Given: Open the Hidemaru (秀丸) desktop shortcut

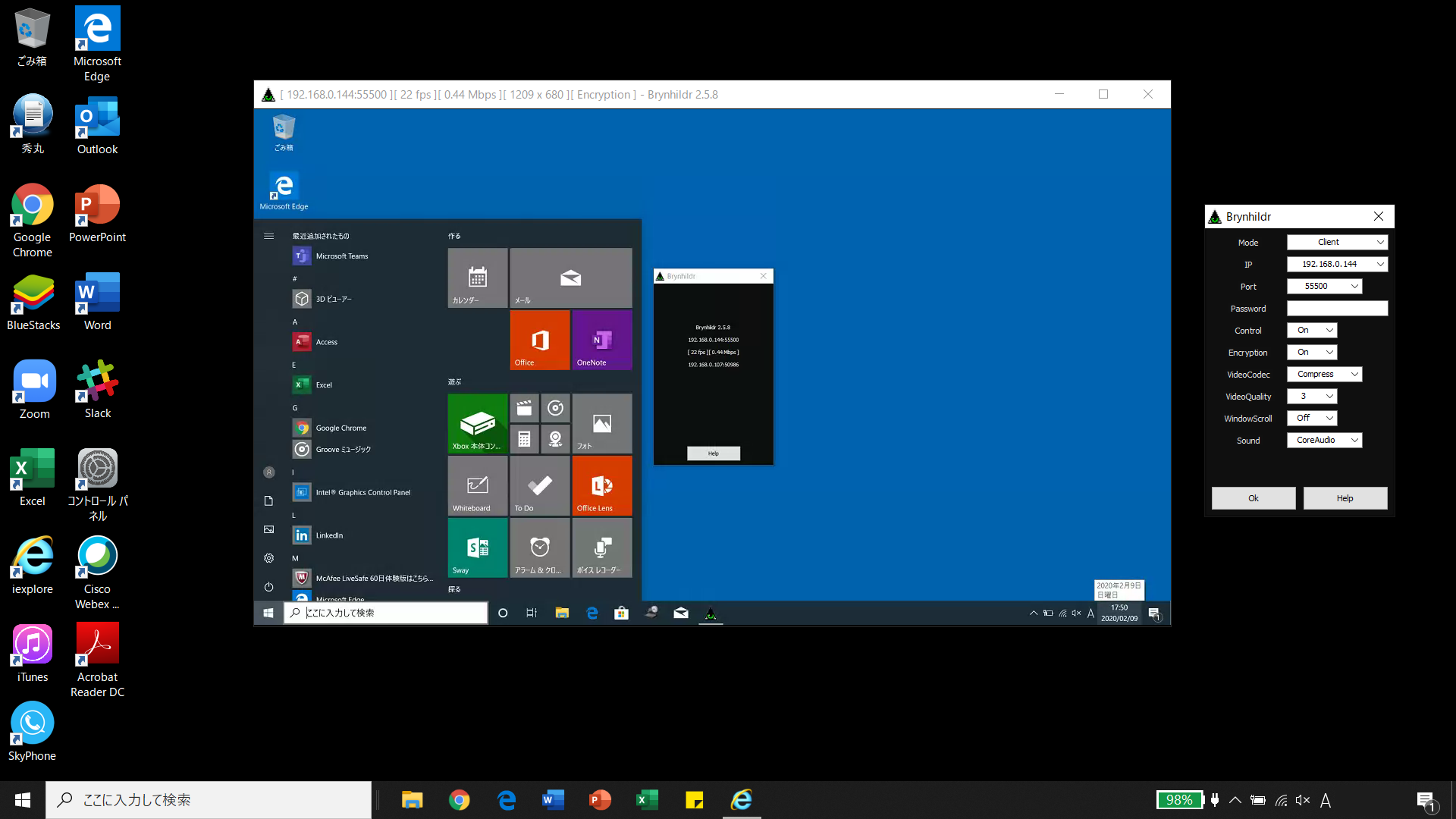Looking at the screenshot, I should pyautogui.click(x=32, y=124).
